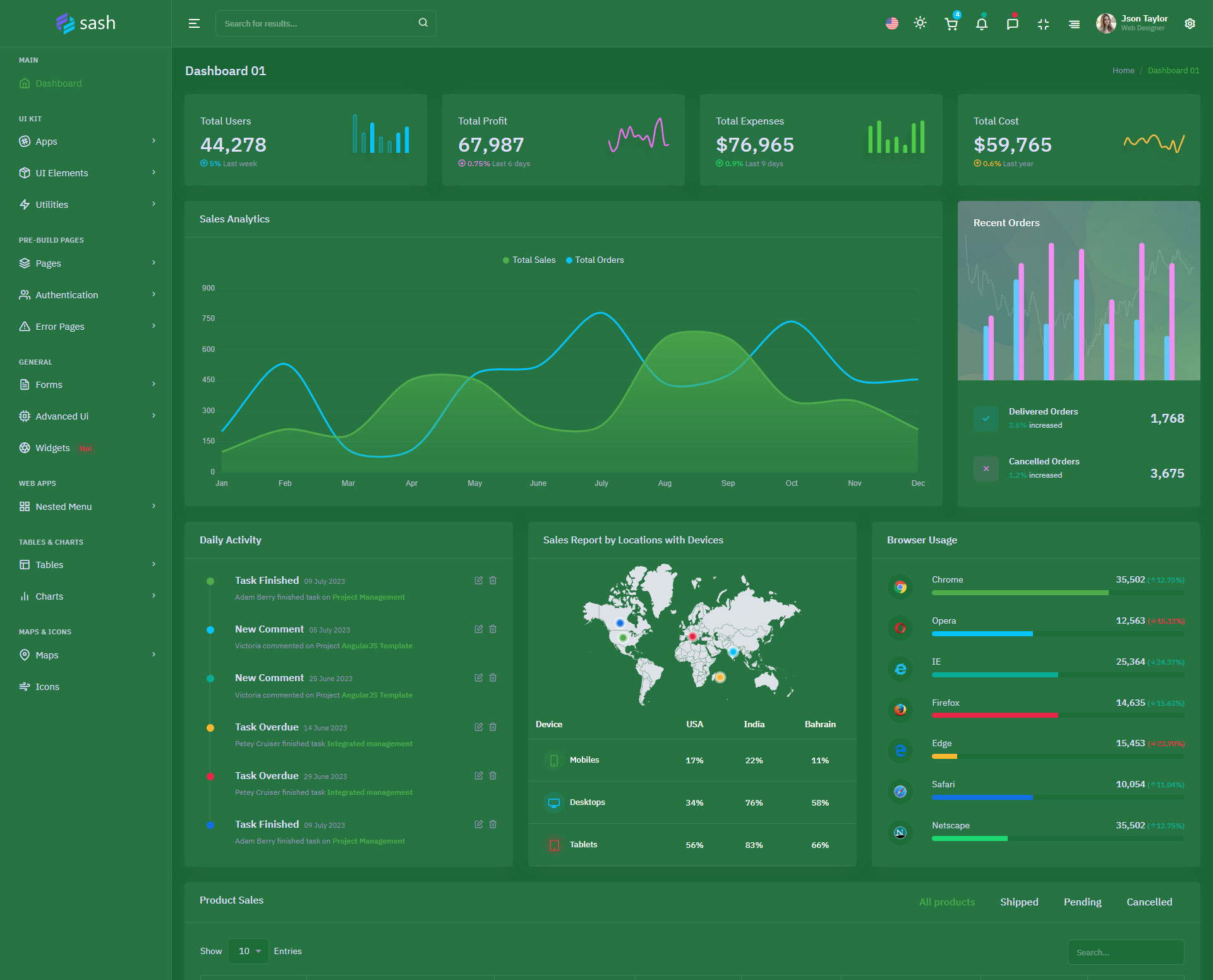Open the Project Management link in first activity

click(x=368, y=597)
